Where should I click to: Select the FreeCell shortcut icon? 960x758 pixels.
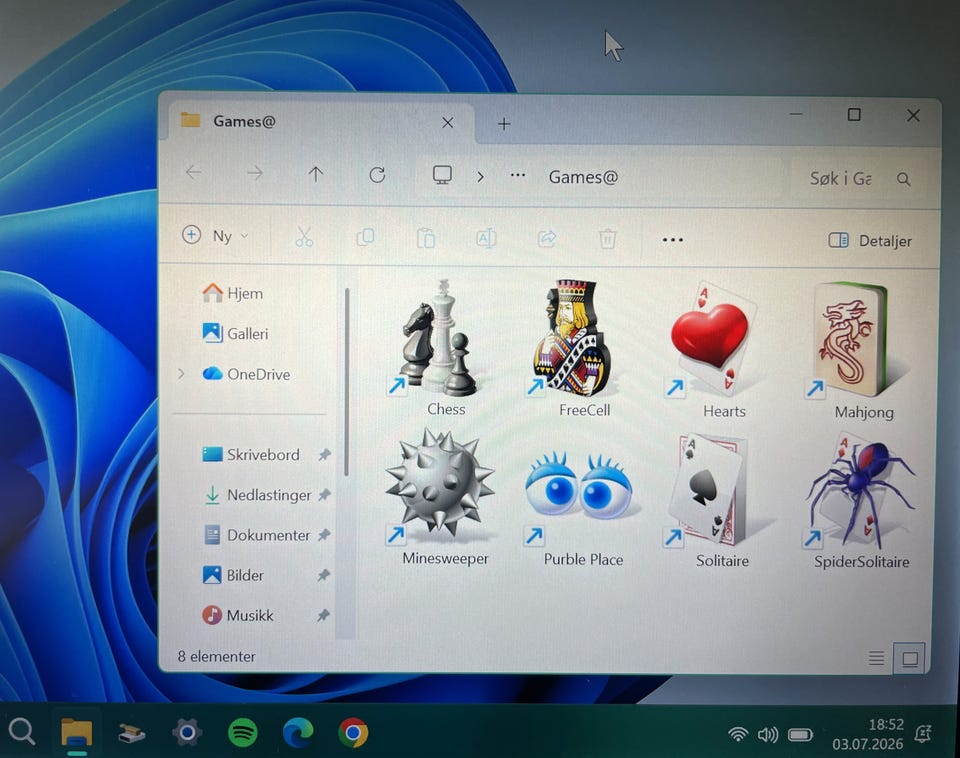pos(572,338)
